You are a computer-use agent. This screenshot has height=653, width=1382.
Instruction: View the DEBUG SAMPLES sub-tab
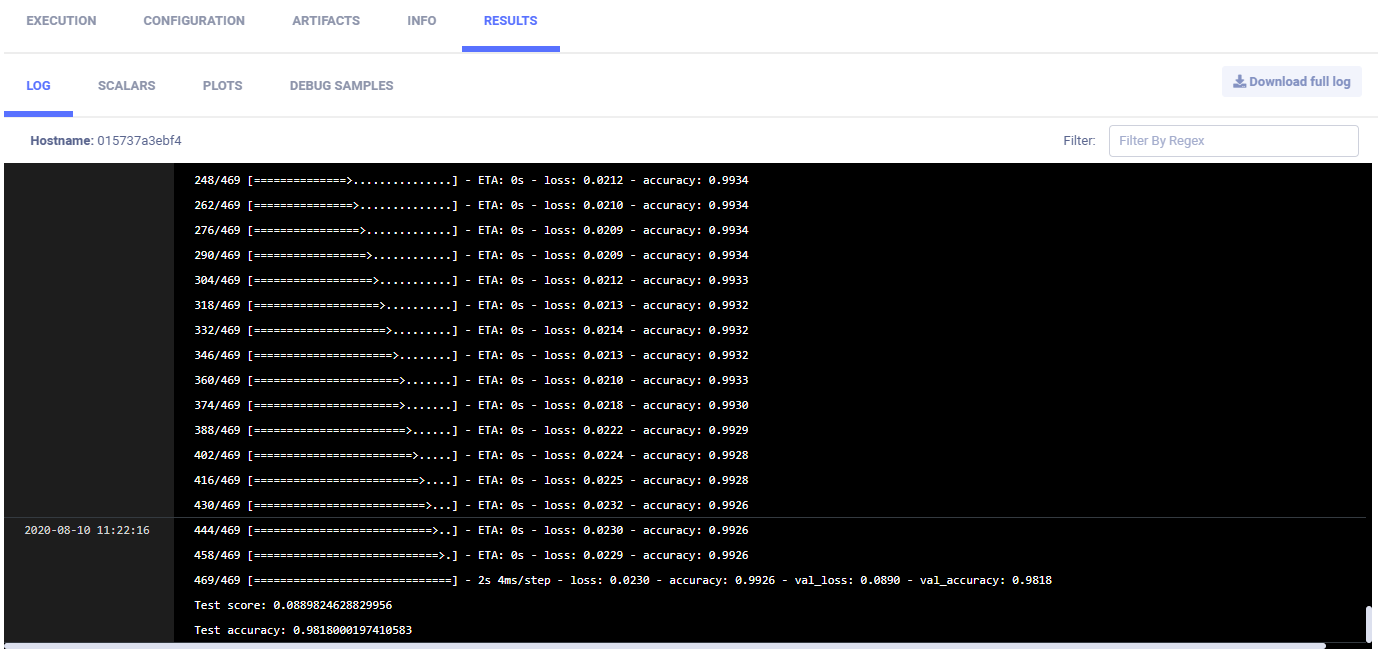(341, 86)
